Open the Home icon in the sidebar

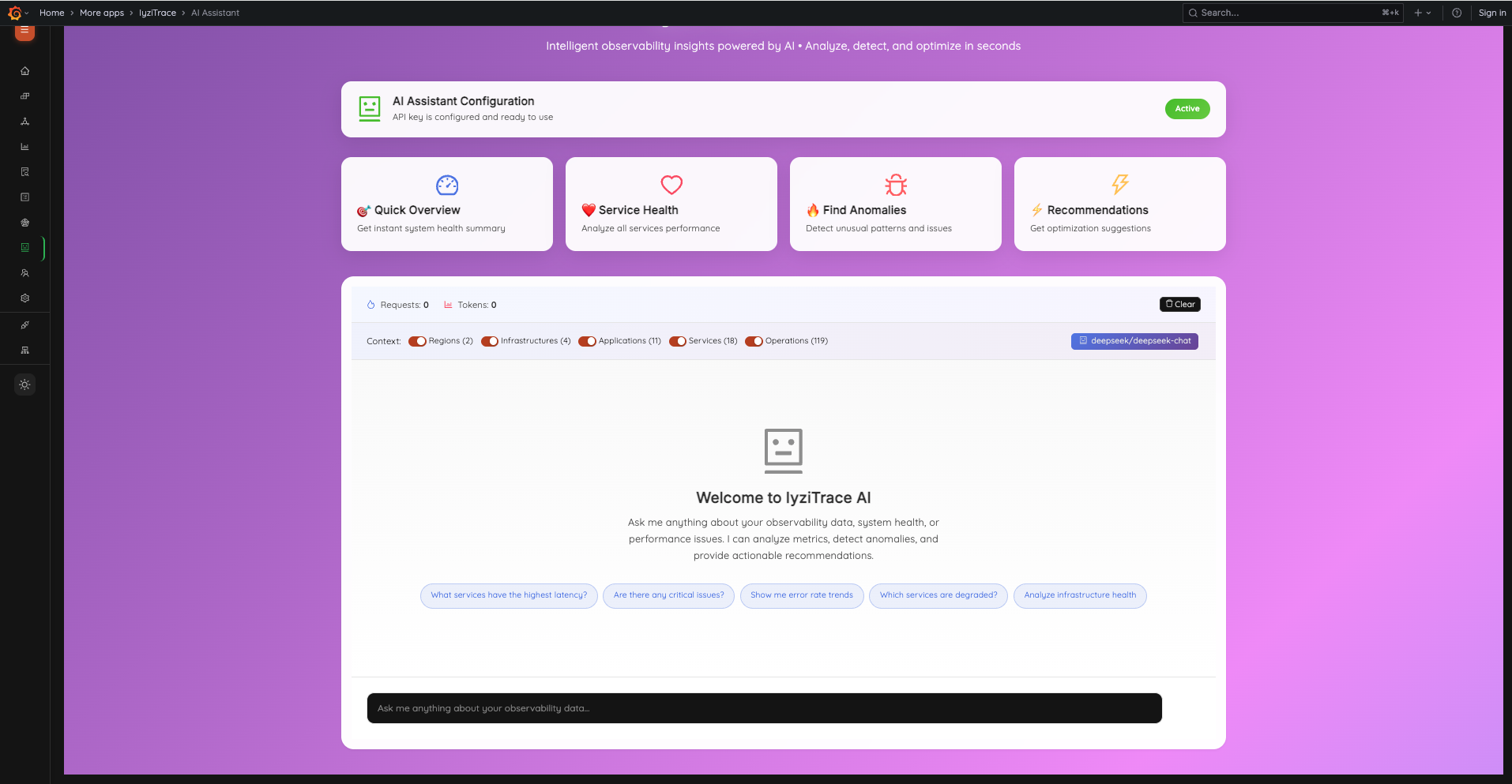point(24,71)
